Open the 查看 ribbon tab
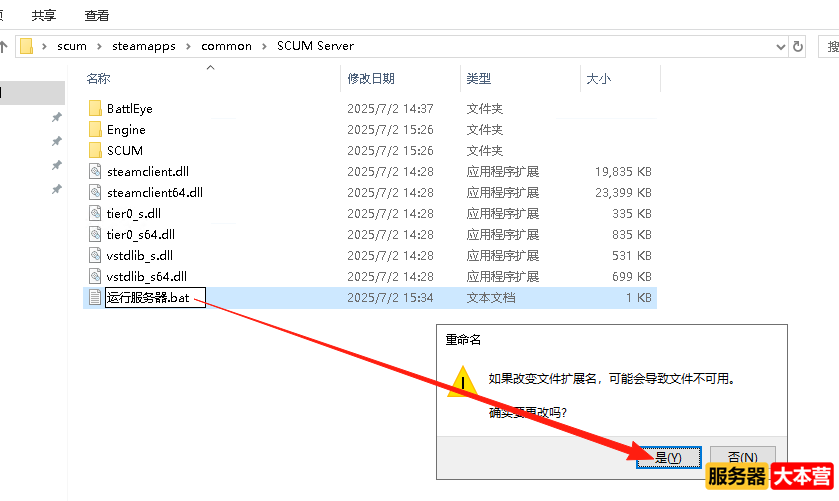This screenshot has height=501, width=839. (97, 16)
